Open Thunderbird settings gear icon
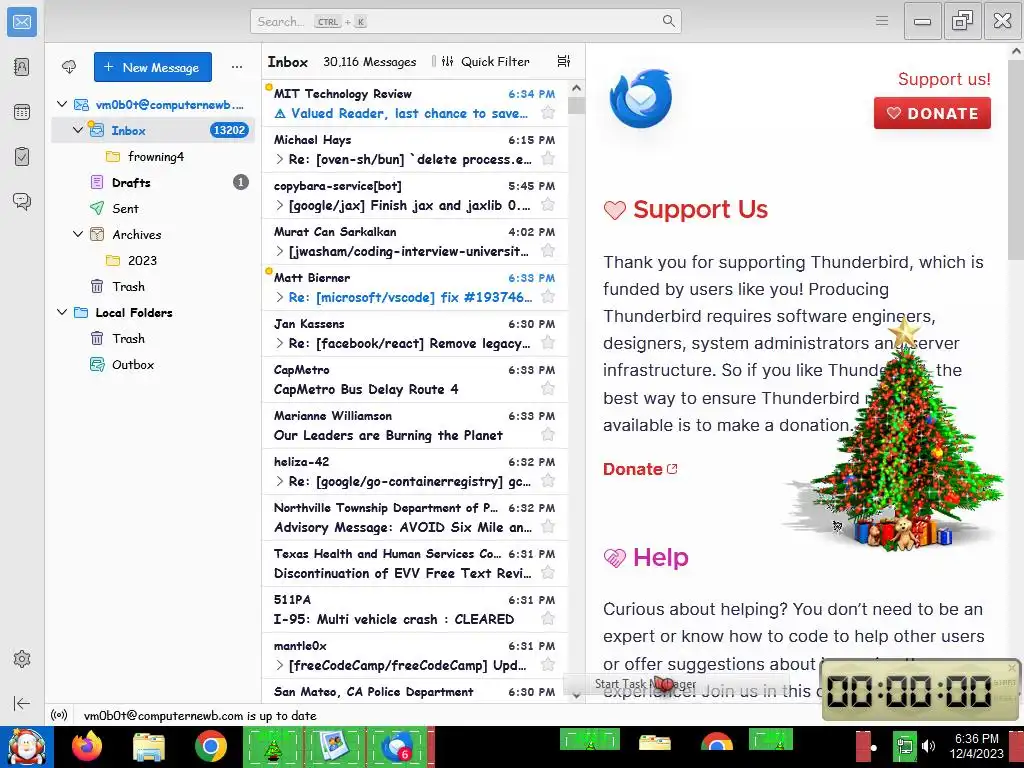The height and width of the screenshot is (768, 1024). [22, 659]
